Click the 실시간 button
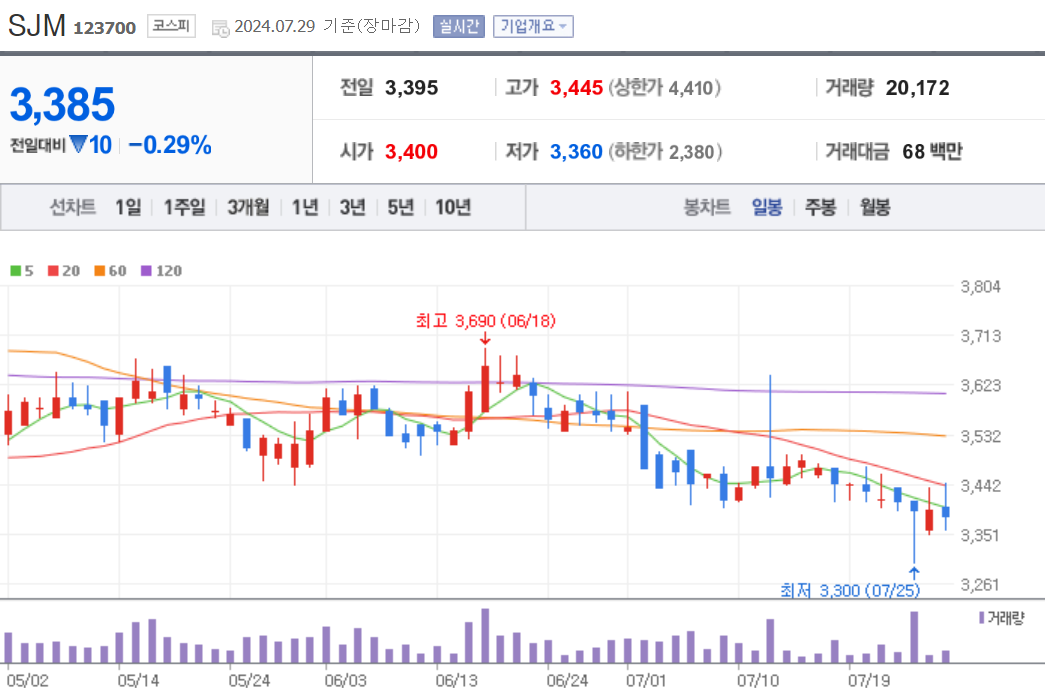The height and width of the screenshot is (688, 1045). pos(459,26)
